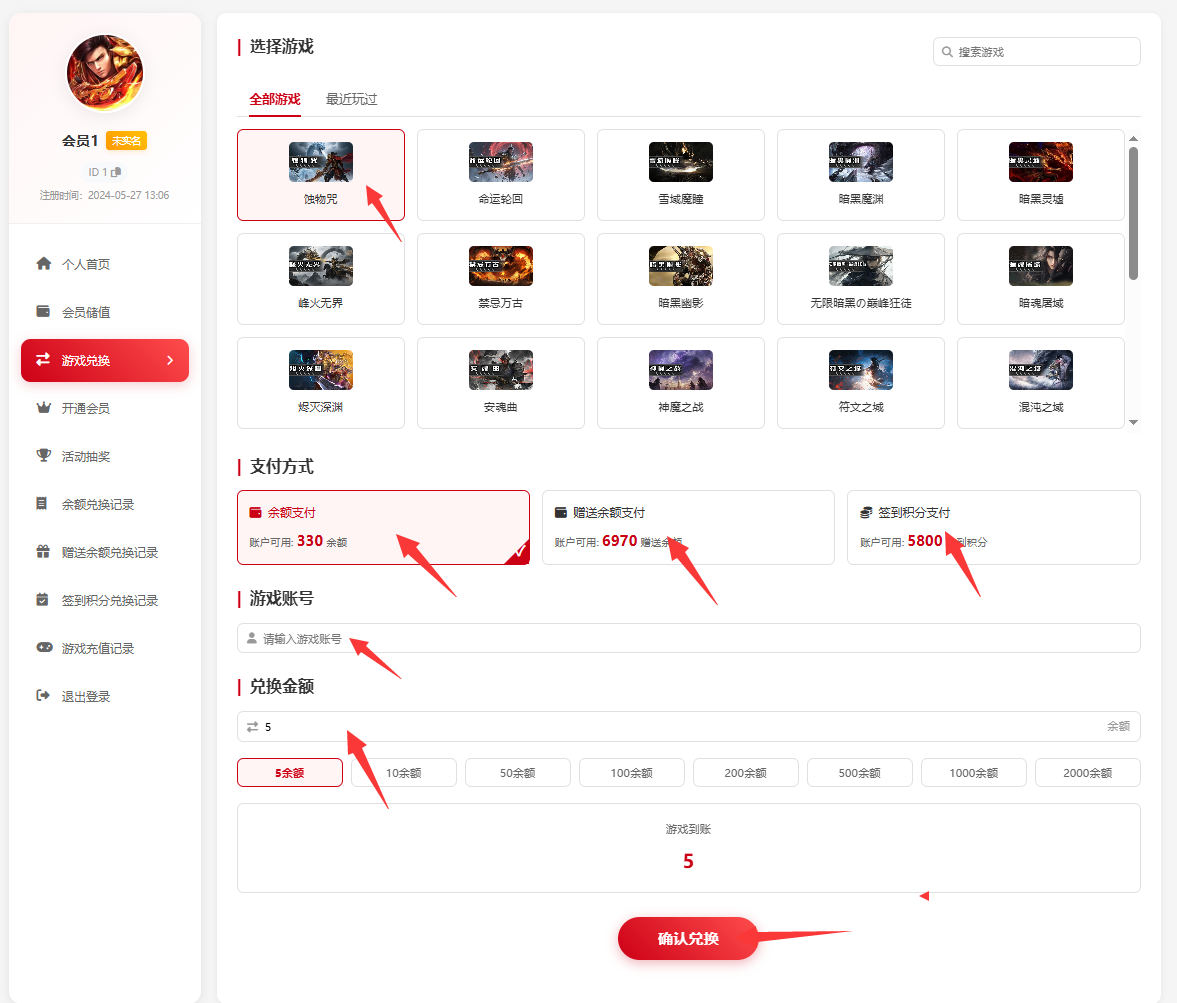
Task: Click the trophy icon for 活动抽奖
Action: coord(43,456)
